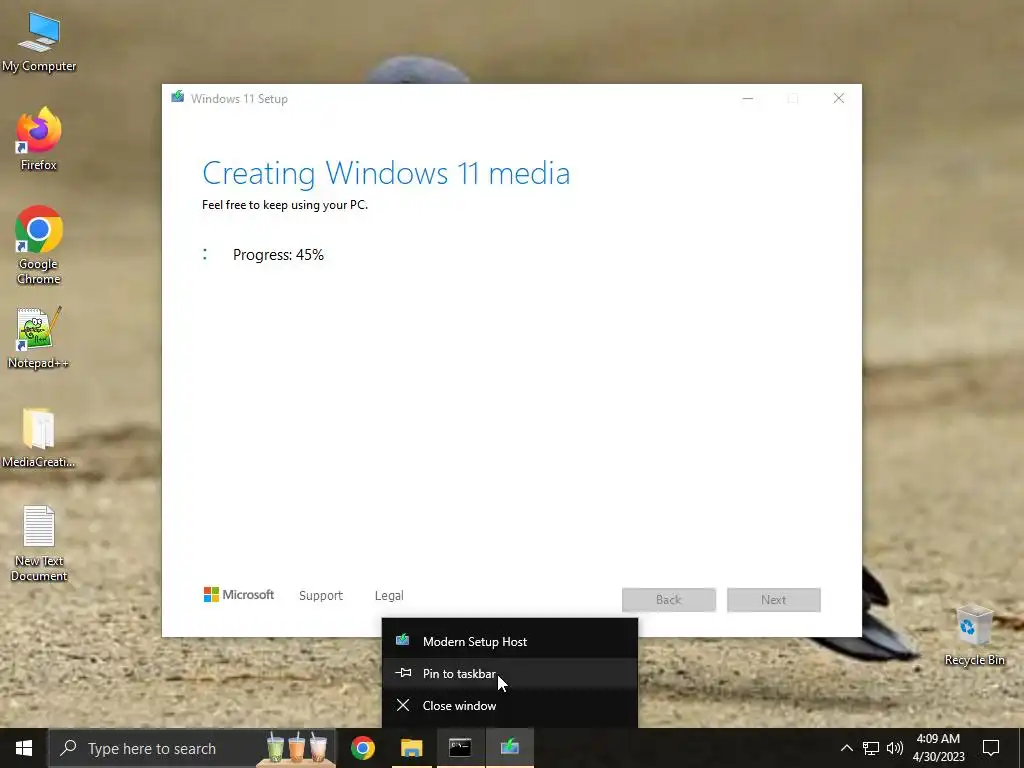The image size is (1024, 768).
Task: Click the Progress: 45% status text
Action: pyautogui.click(x=278, y=255)
